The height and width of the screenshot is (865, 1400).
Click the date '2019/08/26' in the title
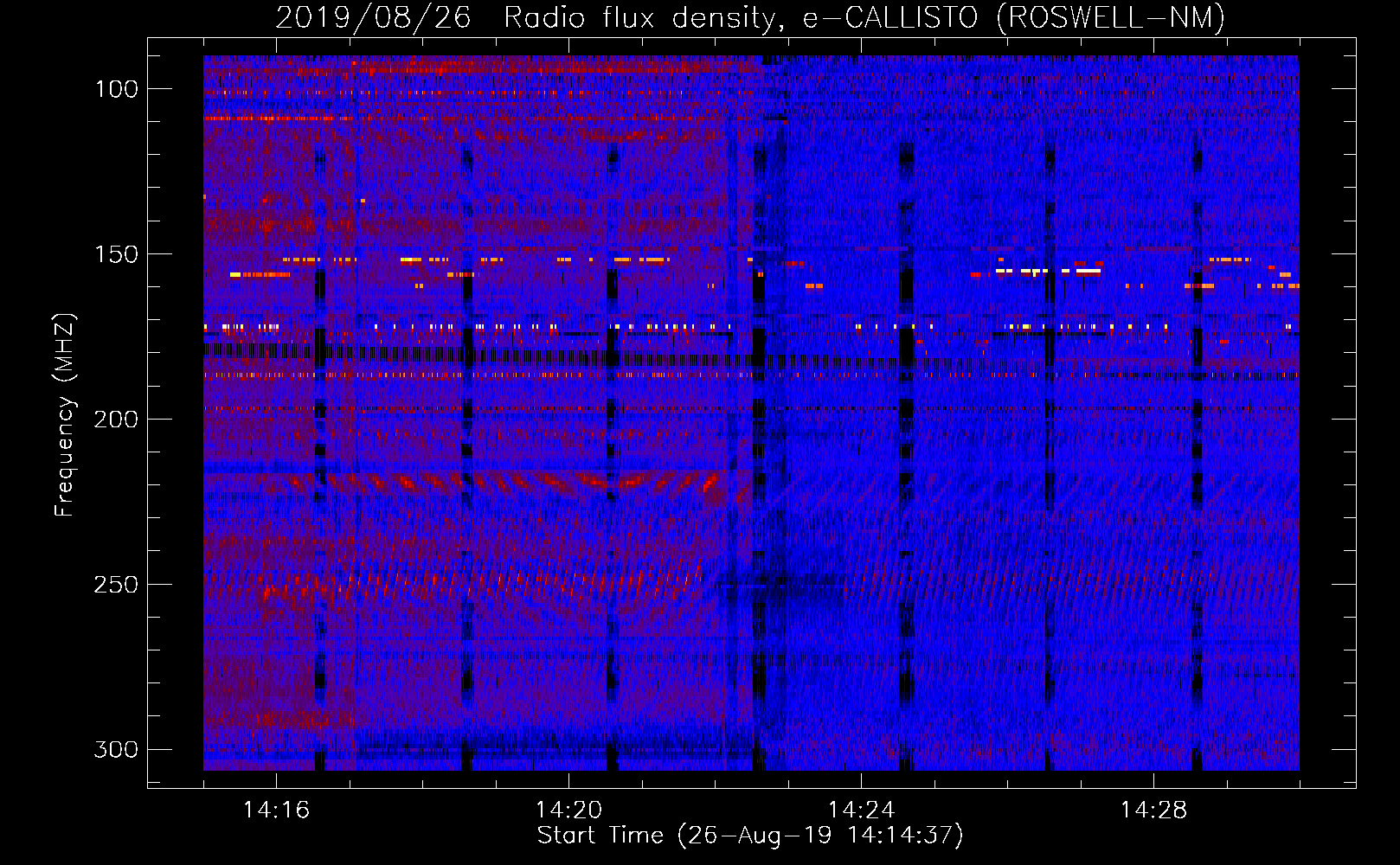[x=373, y=18]
